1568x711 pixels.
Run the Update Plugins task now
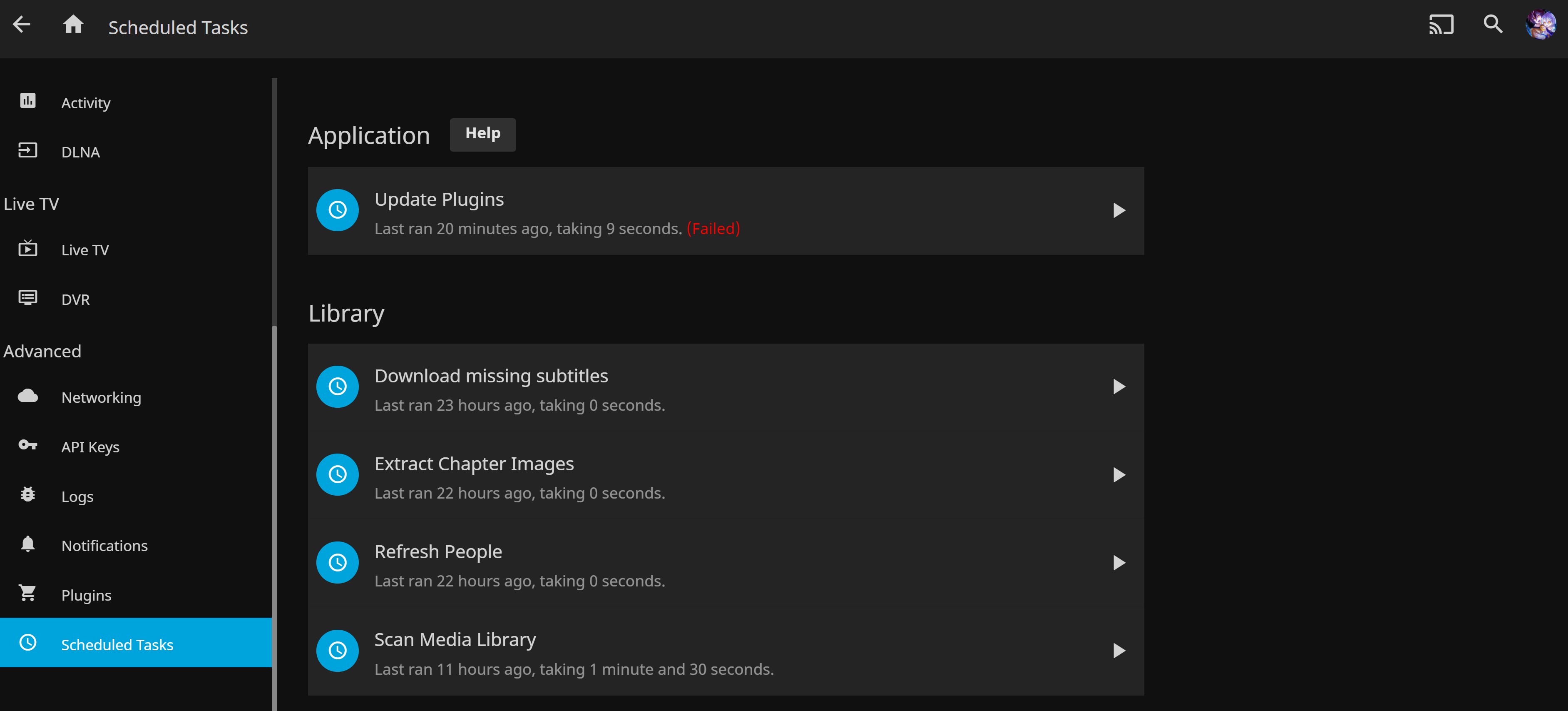[x=1119, y=211]
